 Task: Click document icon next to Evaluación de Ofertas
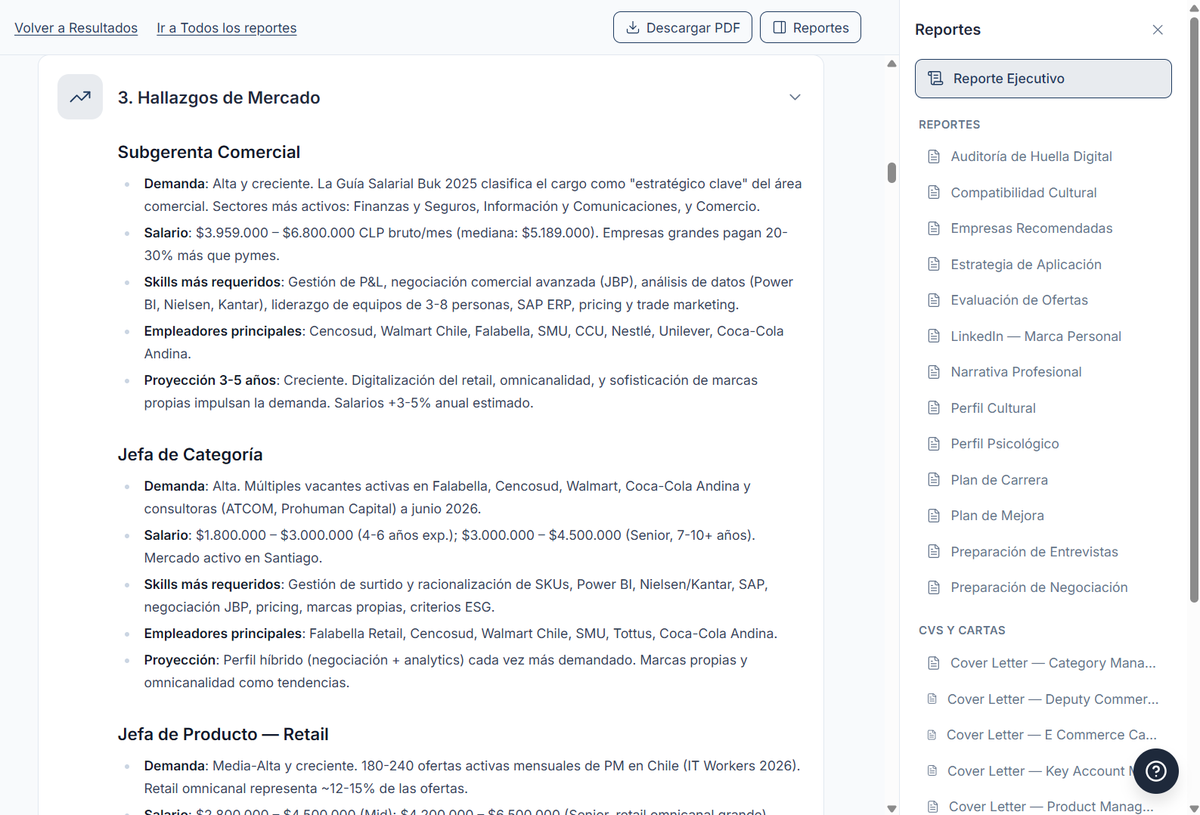pos(934,300)
